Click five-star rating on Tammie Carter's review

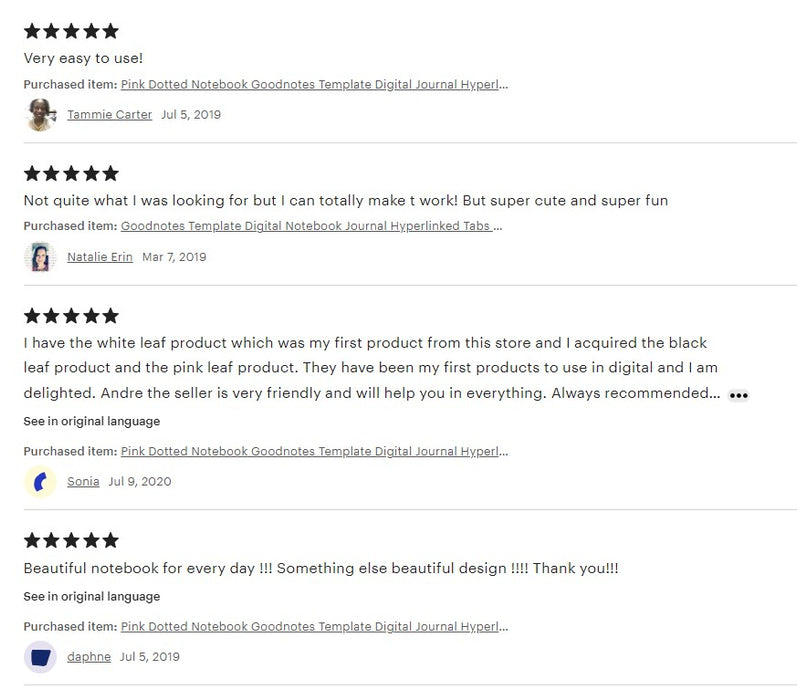click(71, 31)
